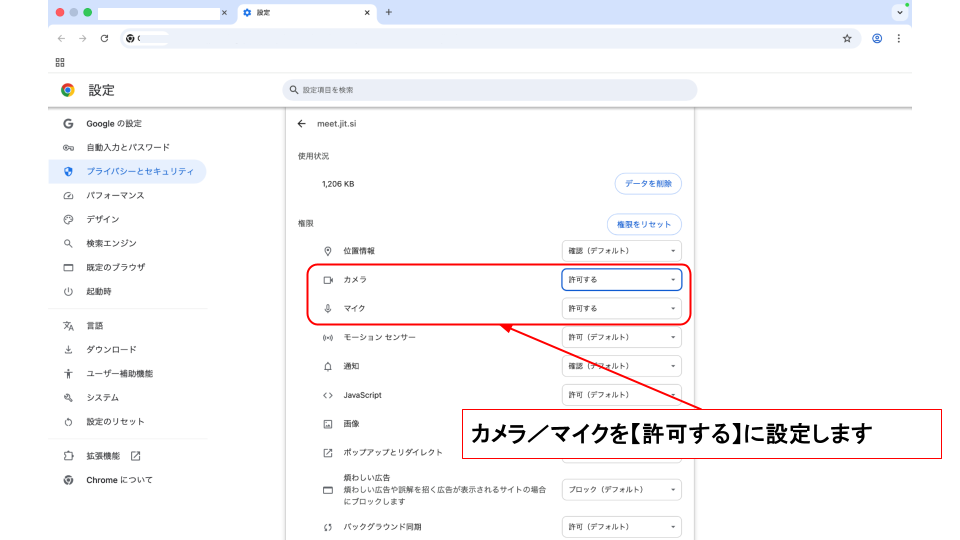Click the apps grid icon in bookmarks bar
The width and height of the screenshot is (960, 540).
click(60, 62)
